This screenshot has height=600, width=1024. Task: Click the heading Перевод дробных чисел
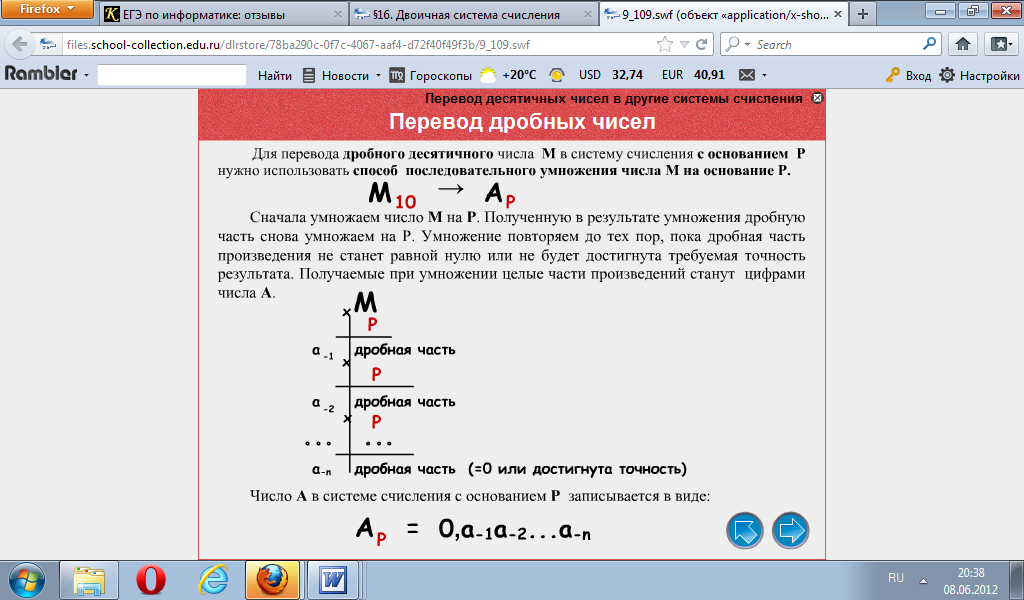click(522, 122)
